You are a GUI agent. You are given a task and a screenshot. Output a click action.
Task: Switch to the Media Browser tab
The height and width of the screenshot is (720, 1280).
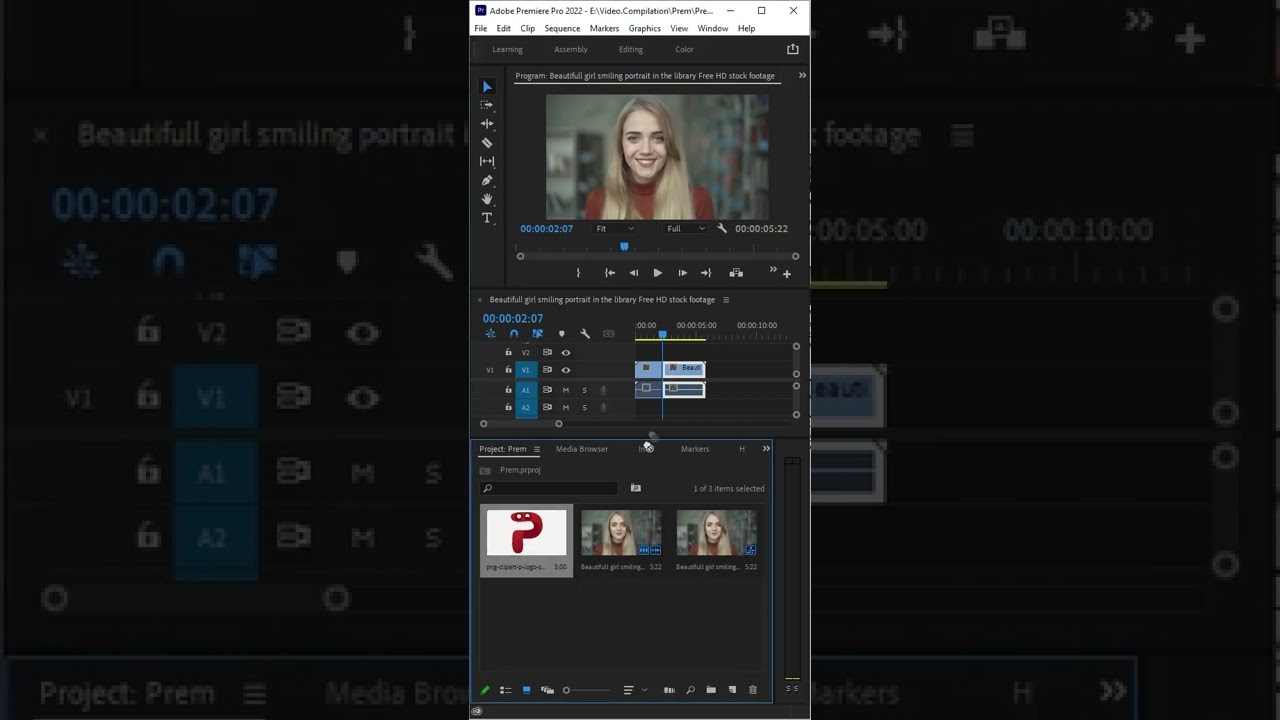click(582, 449)
